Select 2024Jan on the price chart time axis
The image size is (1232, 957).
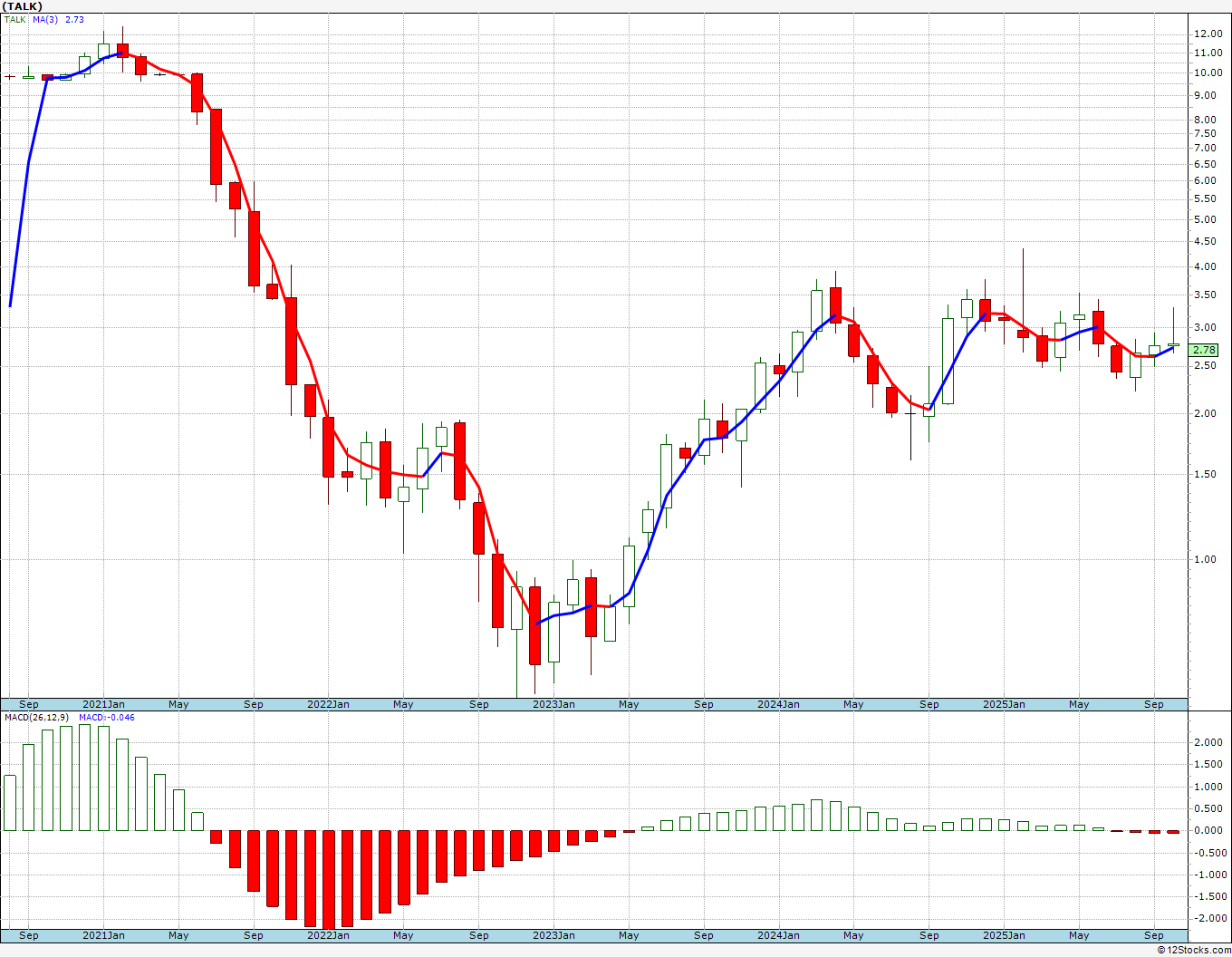[x=778, y=704]
